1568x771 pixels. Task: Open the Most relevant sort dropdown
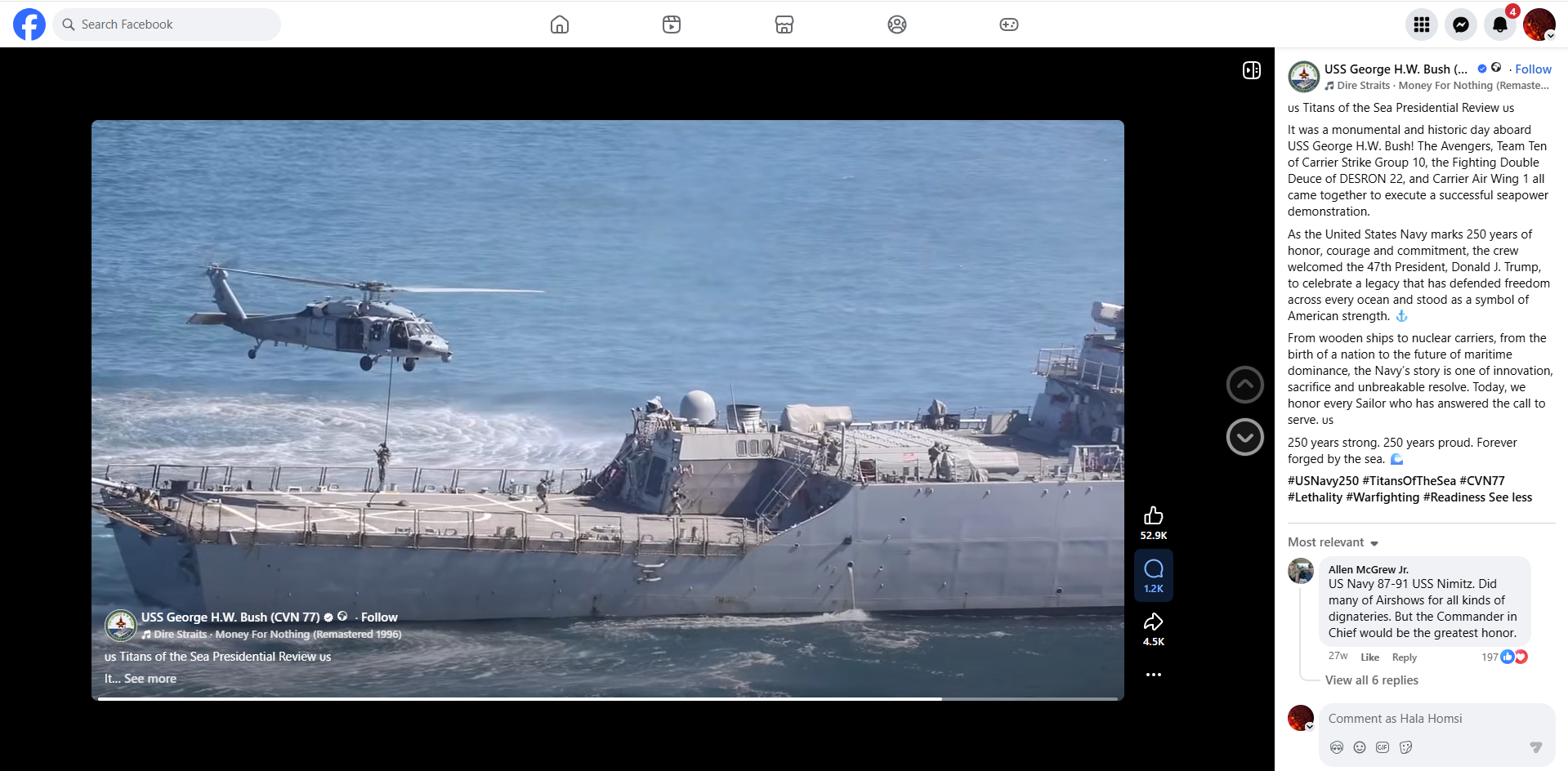1333,542
